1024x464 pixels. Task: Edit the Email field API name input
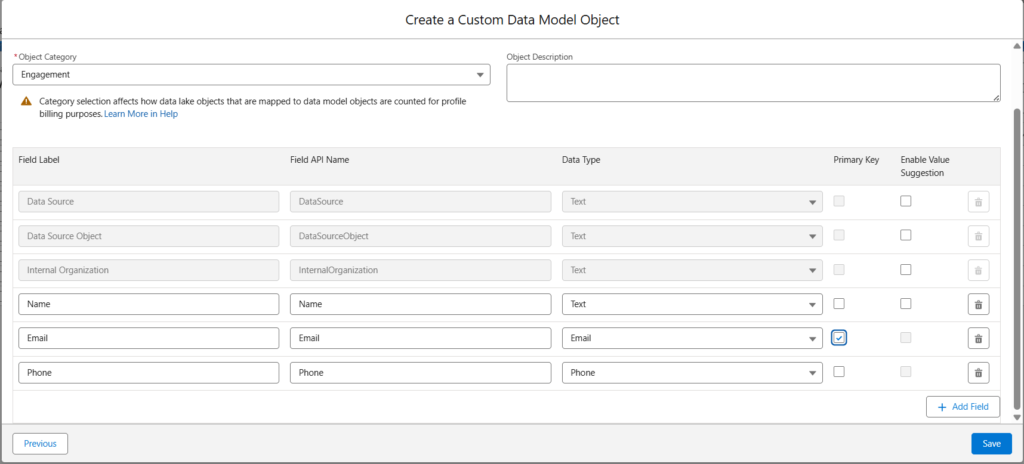click(421, 338)
